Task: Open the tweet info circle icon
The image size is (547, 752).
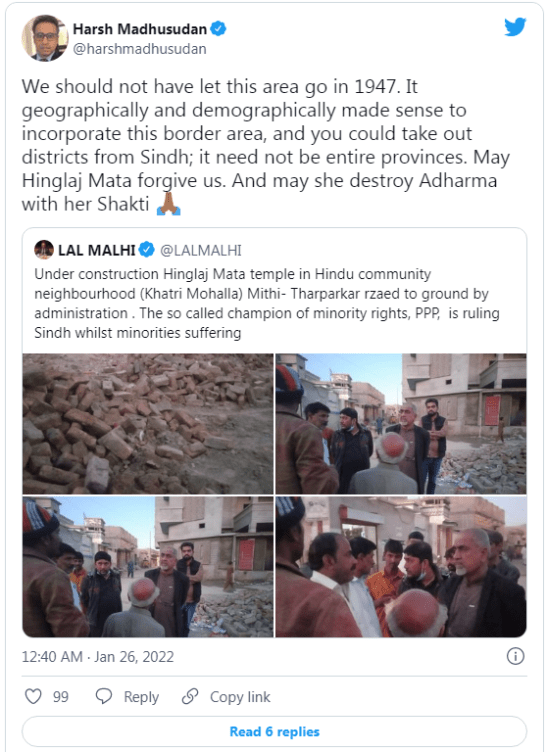Action: coord(515,656)
